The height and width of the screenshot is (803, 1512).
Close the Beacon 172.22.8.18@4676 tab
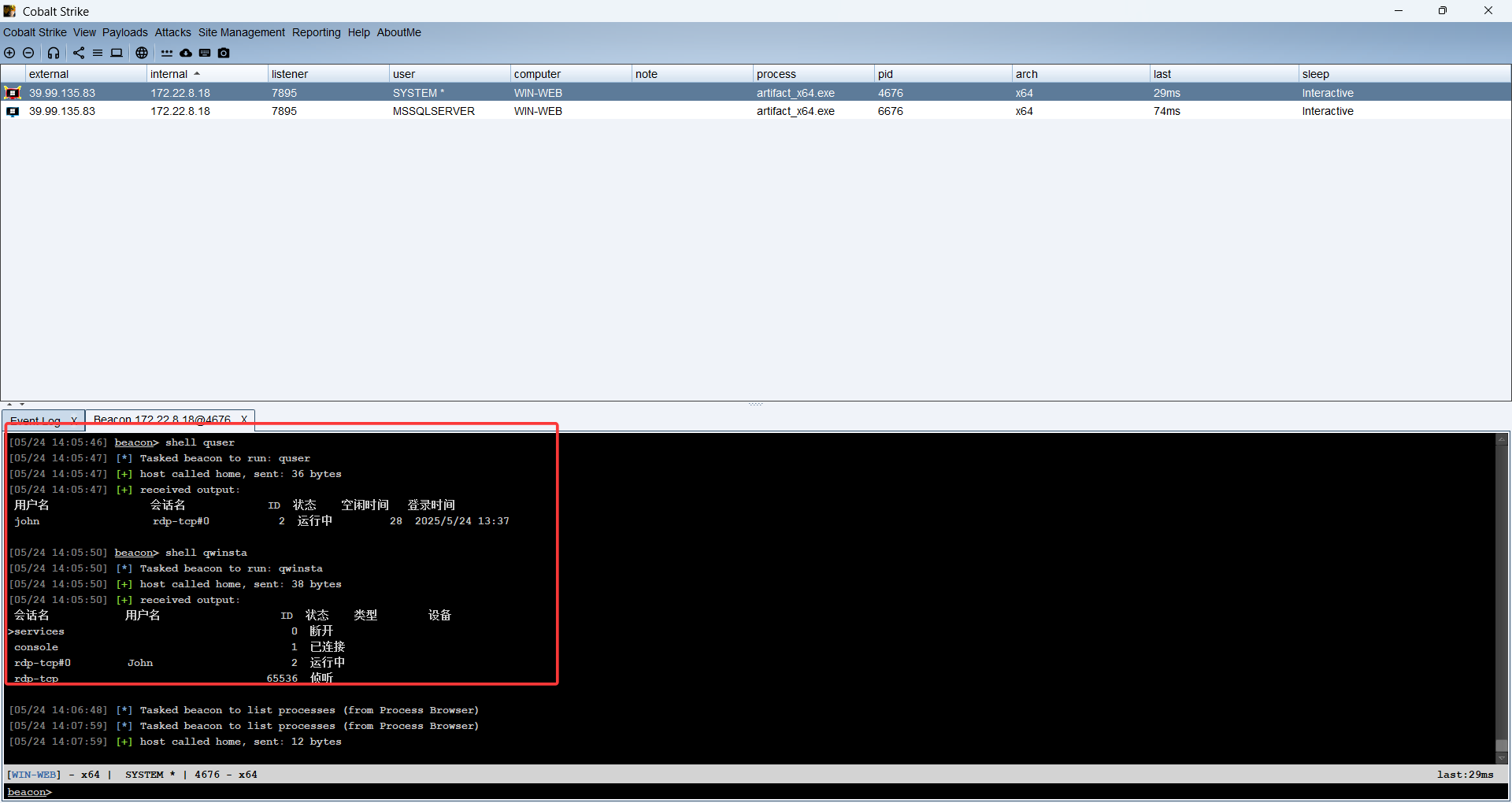[x=244, y=420]
